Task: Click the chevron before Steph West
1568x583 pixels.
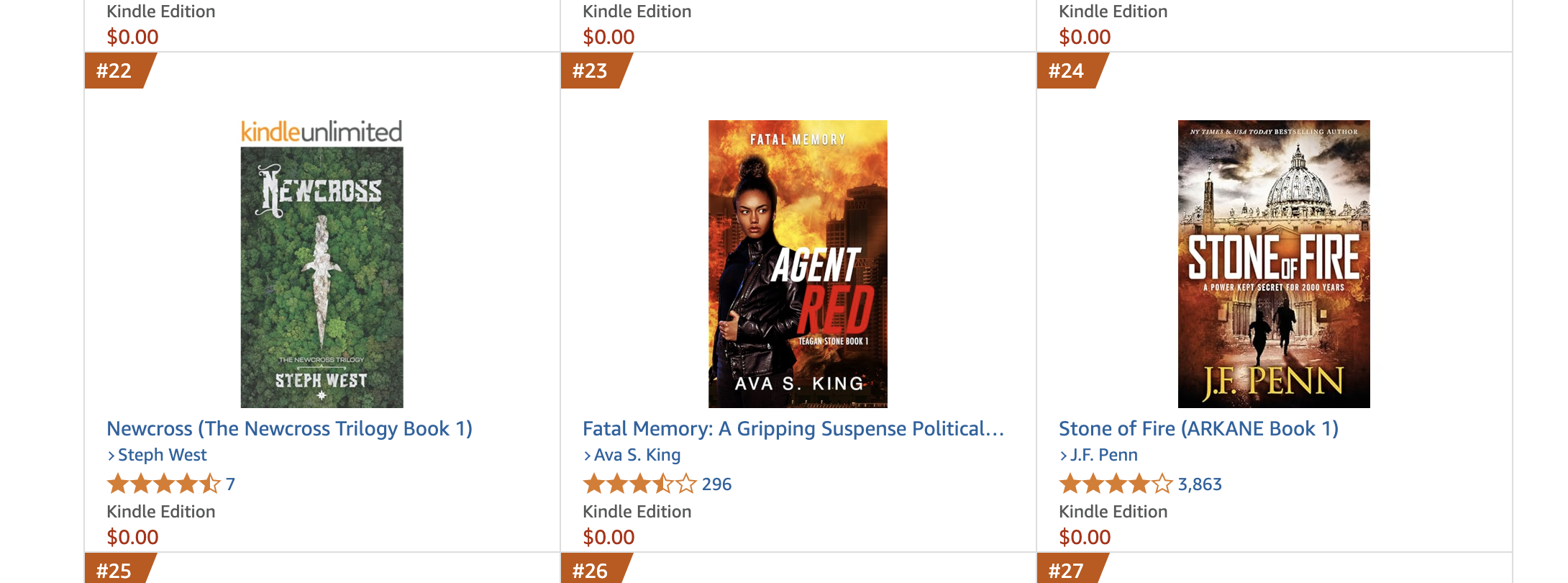Action: [x=111, y=456]
